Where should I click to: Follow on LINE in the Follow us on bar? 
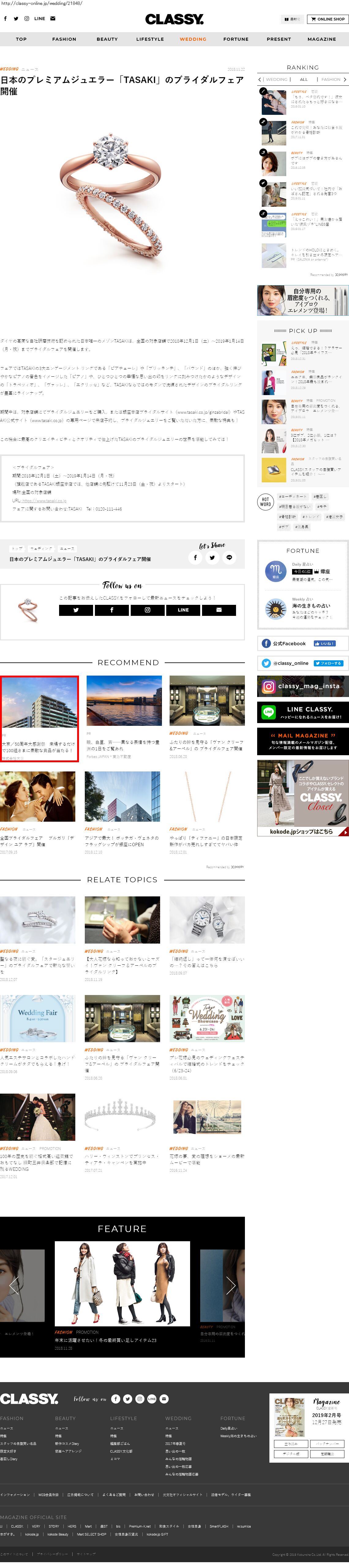(x=183, y=610)
